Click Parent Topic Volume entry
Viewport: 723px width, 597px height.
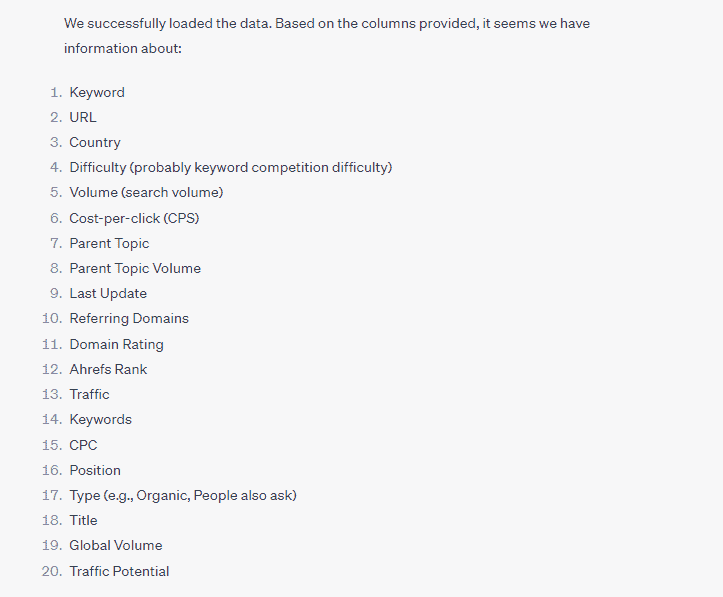click(x=135, y=268)
